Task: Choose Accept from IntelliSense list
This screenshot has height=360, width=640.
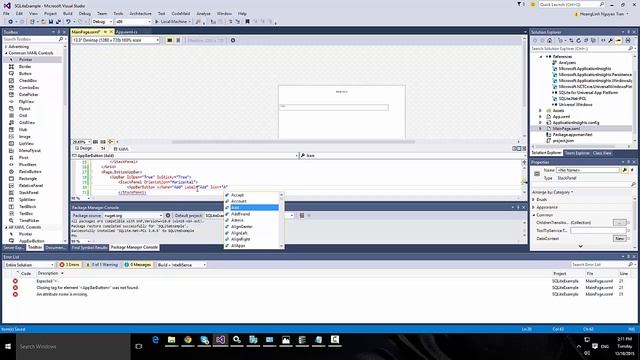Action: click(x=237, y=195)
